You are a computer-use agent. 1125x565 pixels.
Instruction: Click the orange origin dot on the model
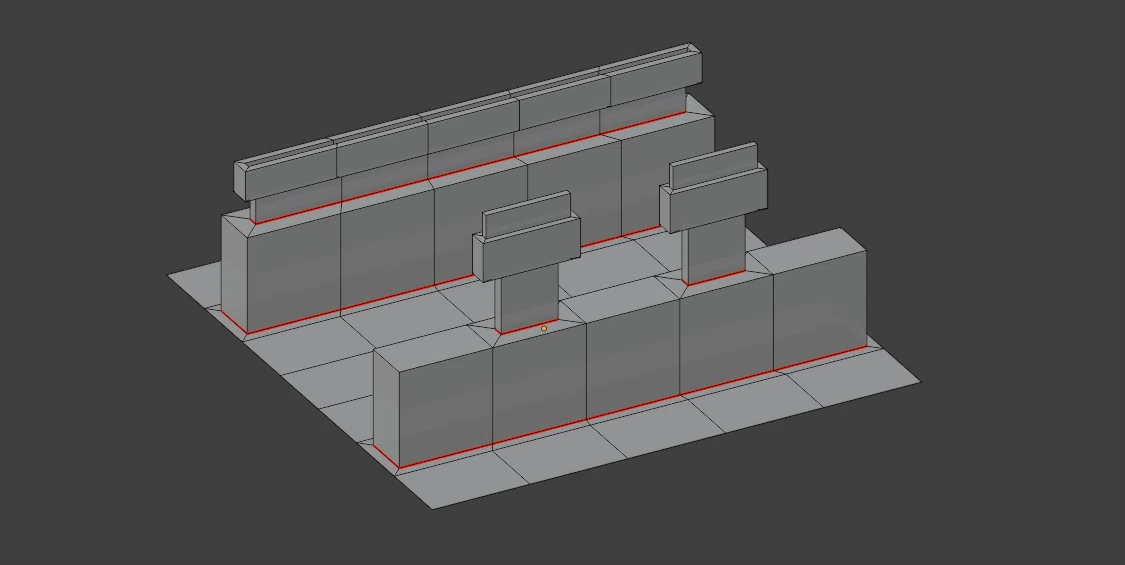click(x=544, y=329)
